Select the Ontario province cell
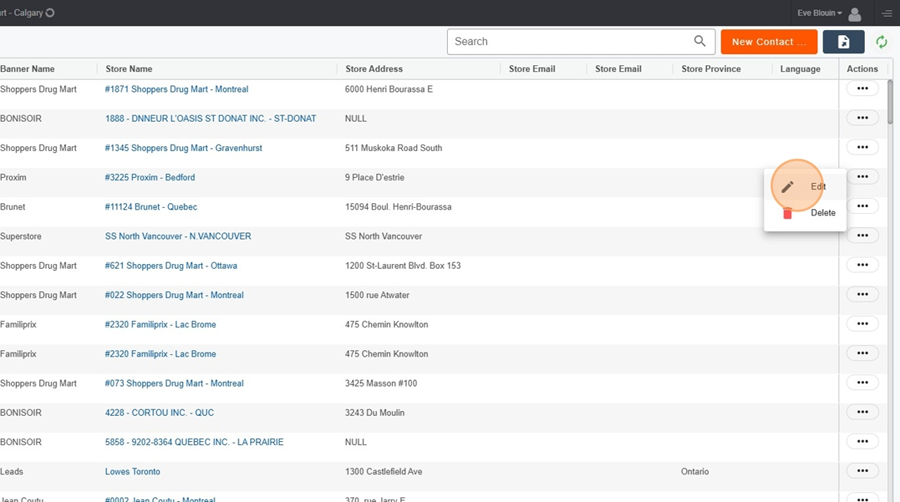Screen dimensions: 900x502 coord(695,472)
